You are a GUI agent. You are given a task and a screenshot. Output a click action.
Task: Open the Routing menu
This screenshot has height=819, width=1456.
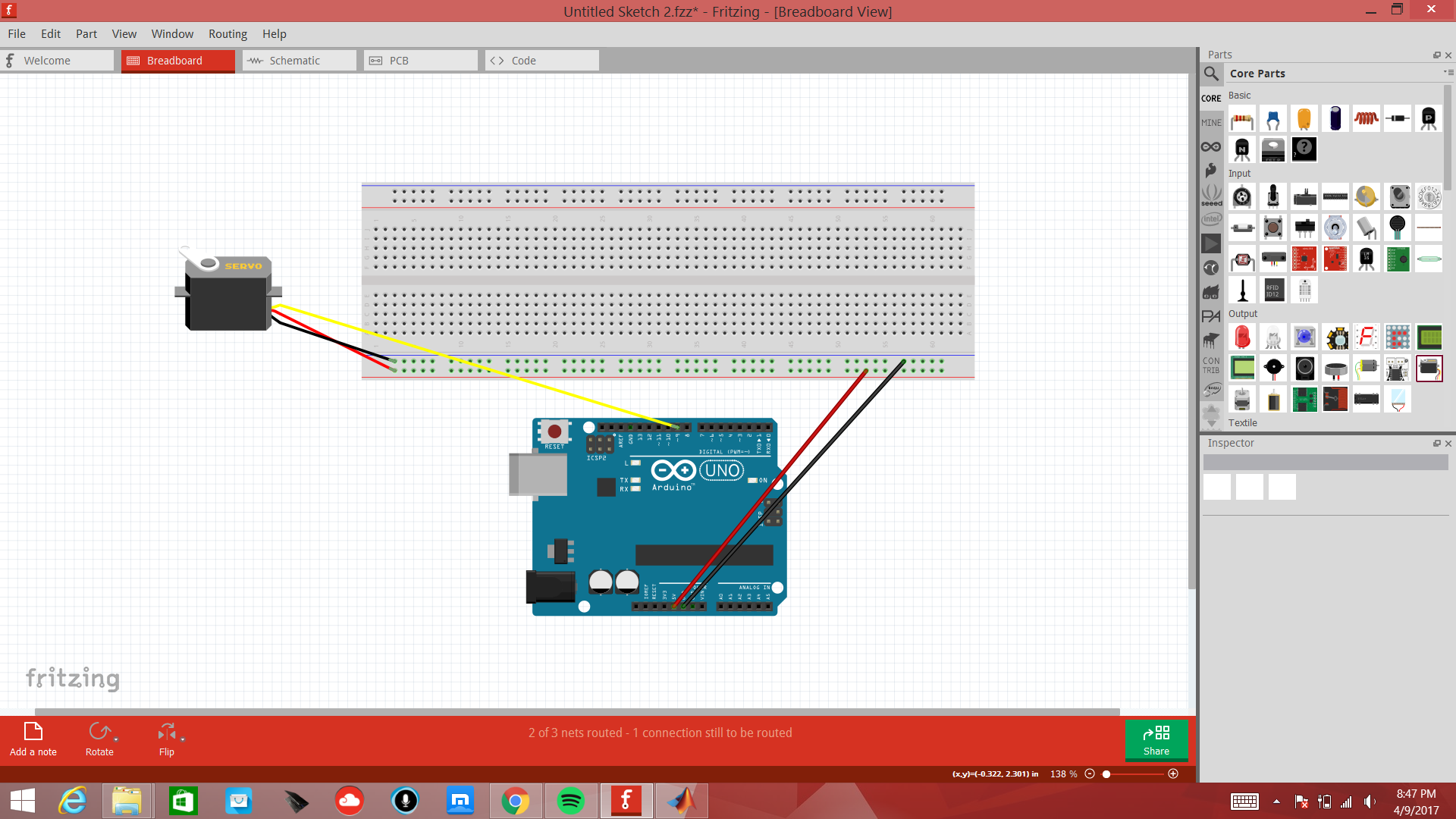(x=227, y=33)
